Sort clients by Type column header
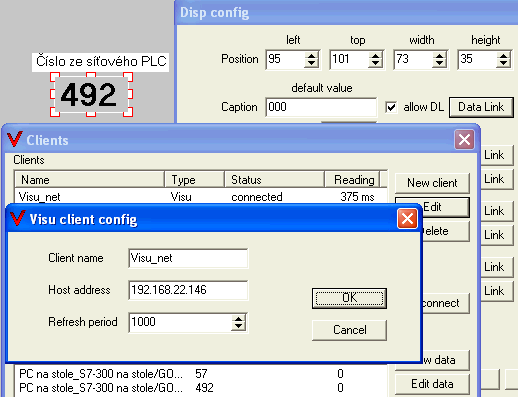 coord(194,180)
